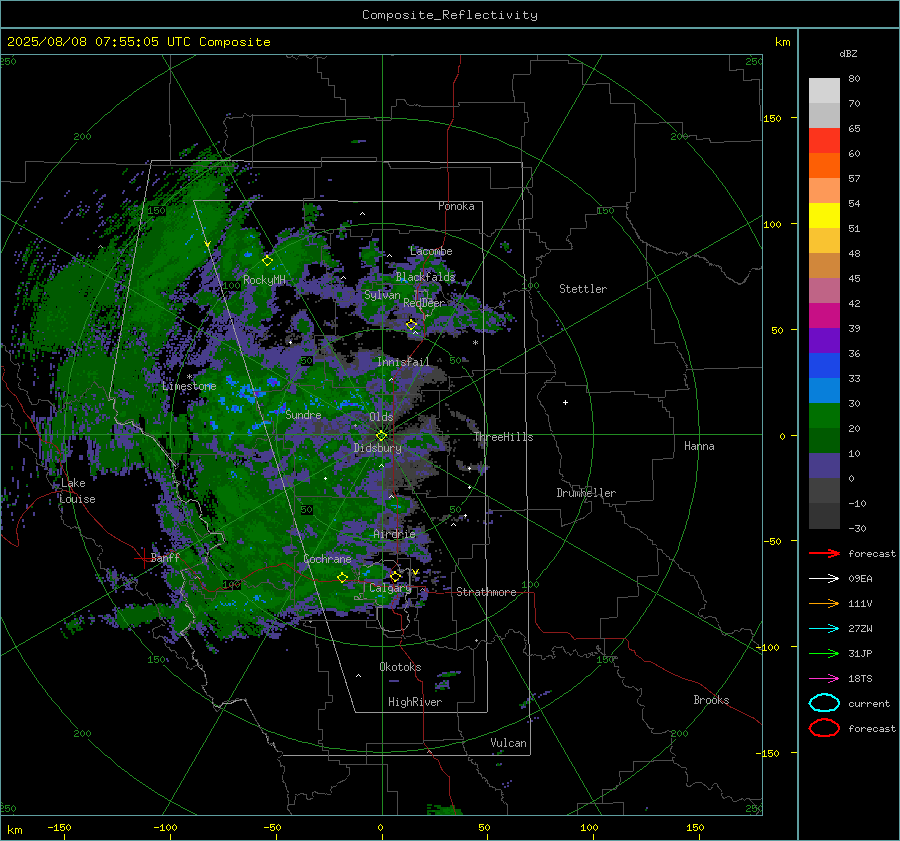Click the Hanna city label
The height and width of the screenshot is (841, 900).
pos(699,446)
